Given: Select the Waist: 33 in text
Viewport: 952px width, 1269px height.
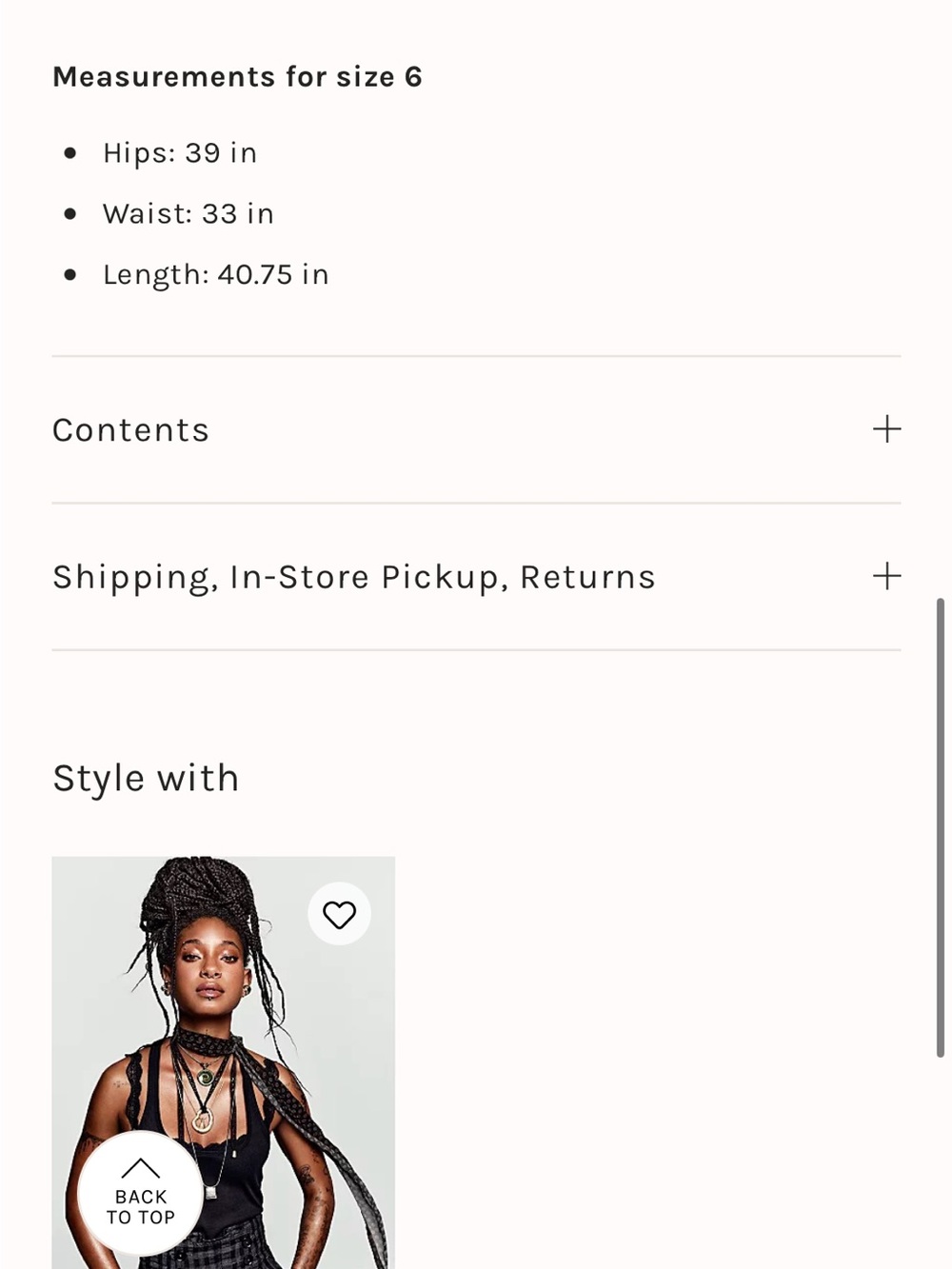Looking at the screenshot, I should click(188, 214).
